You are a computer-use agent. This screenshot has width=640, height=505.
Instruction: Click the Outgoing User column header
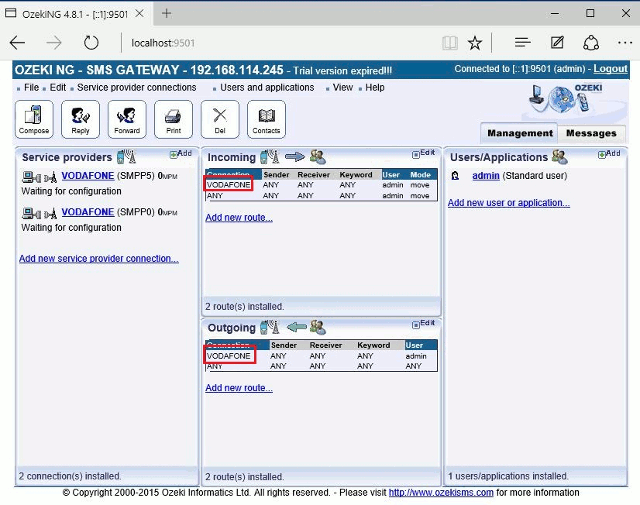pos(414,345)
